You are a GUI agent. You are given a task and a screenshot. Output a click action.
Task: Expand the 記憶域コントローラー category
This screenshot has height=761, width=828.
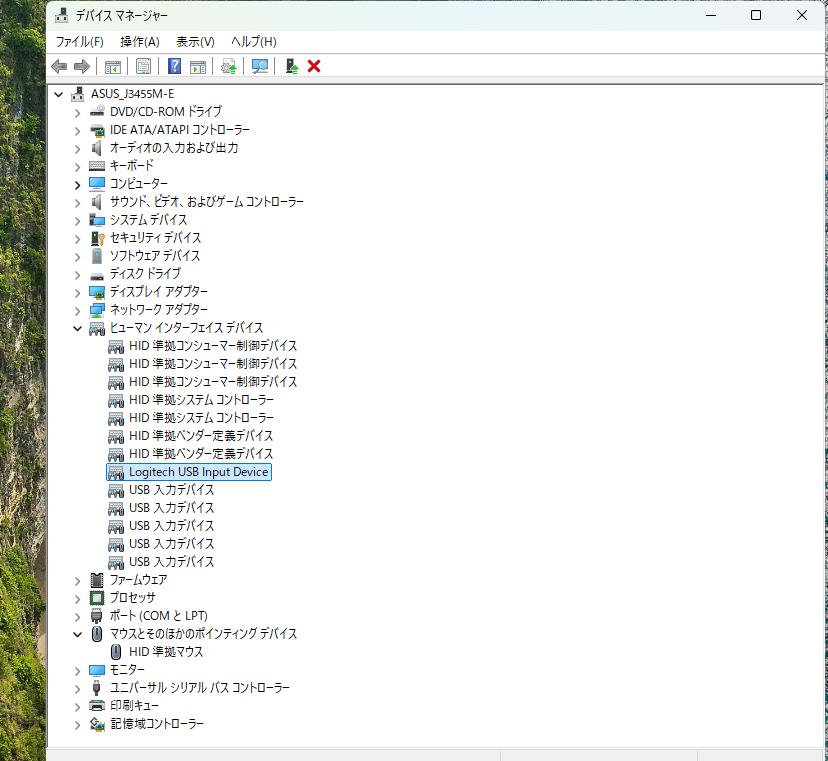point(78,725)
